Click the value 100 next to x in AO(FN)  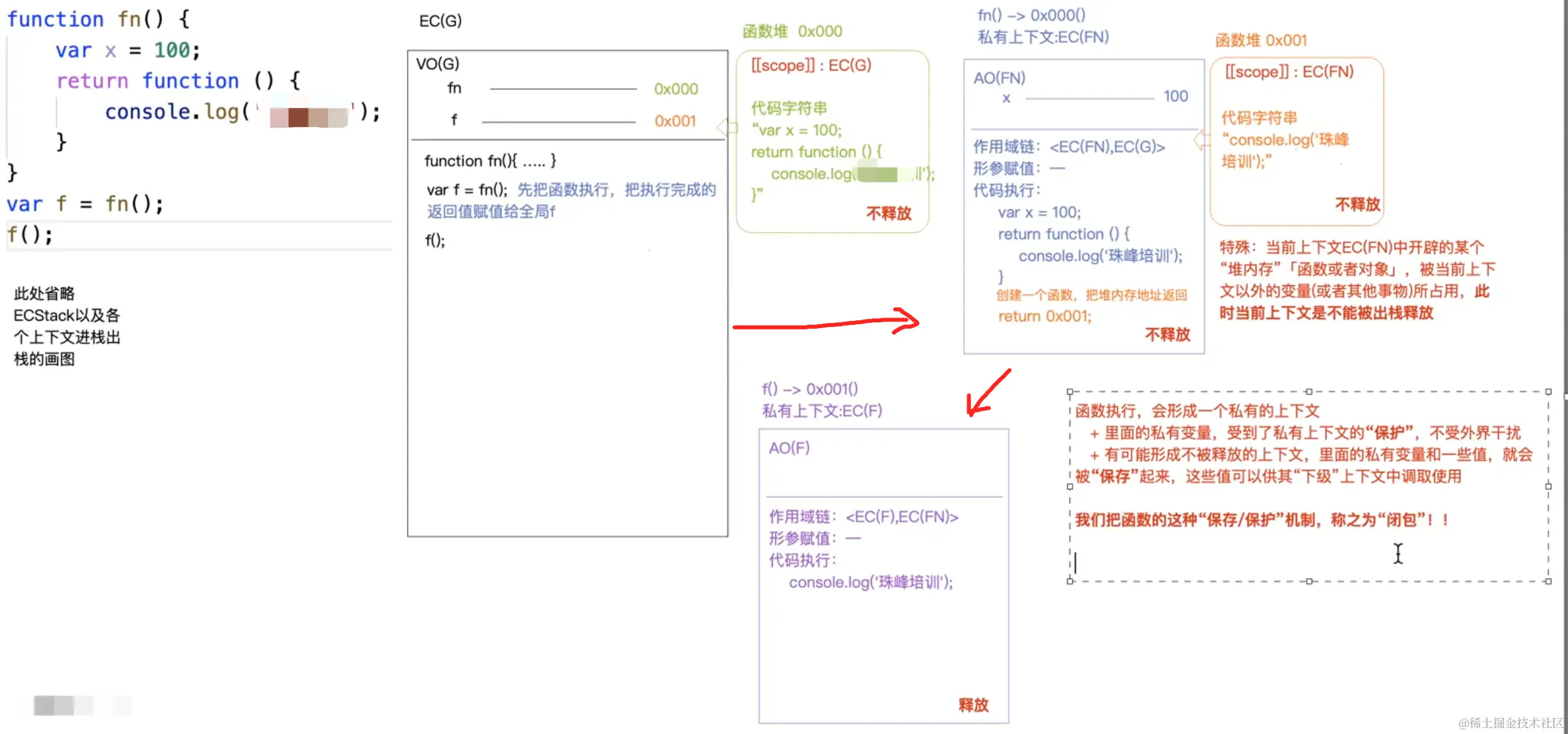point(1175,96)
